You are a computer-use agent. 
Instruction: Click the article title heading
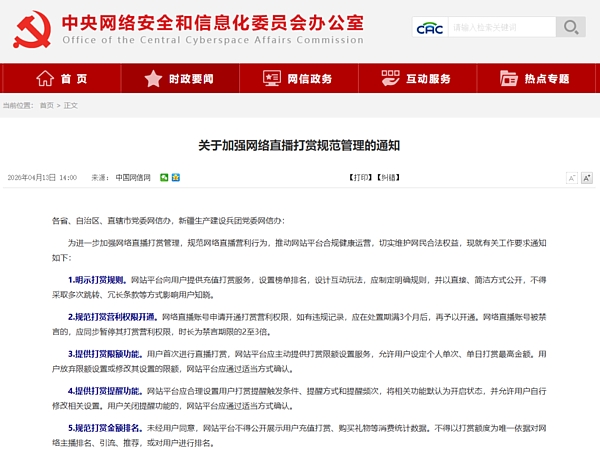pos(299,146)
